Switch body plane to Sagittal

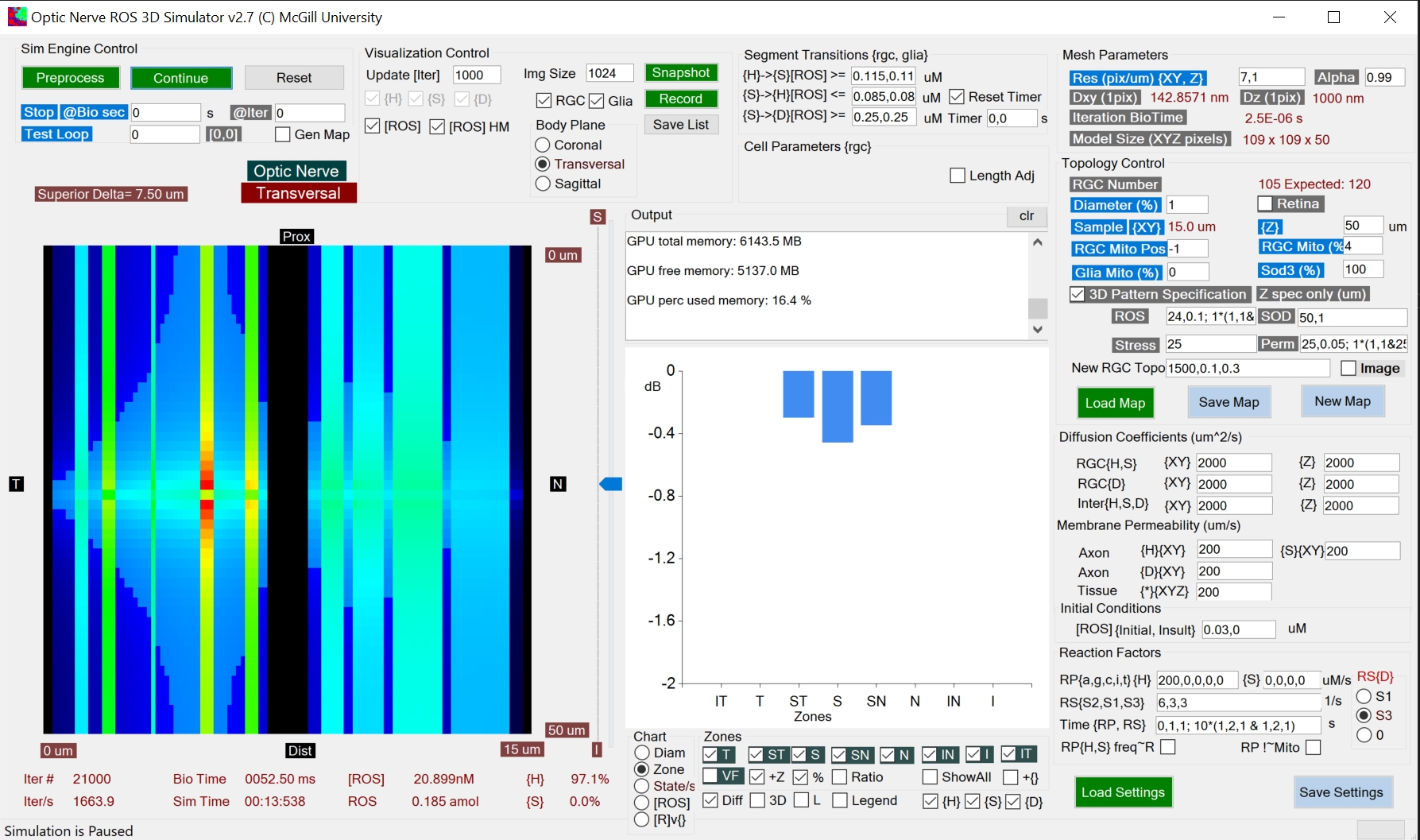[544, 184]
